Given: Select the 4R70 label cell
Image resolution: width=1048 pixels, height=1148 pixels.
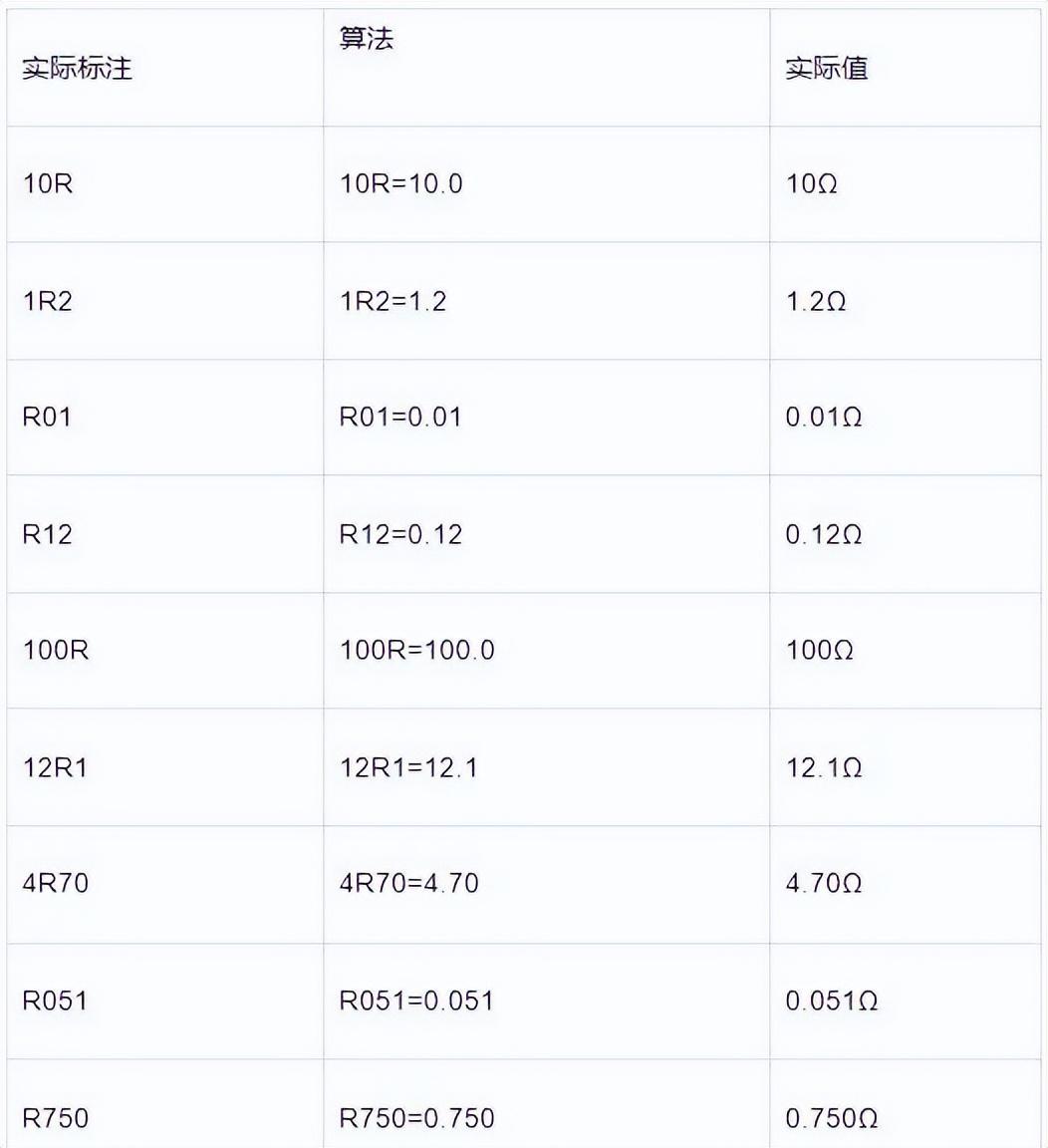Looking at the screenshot, I should (x=56, y=883).
